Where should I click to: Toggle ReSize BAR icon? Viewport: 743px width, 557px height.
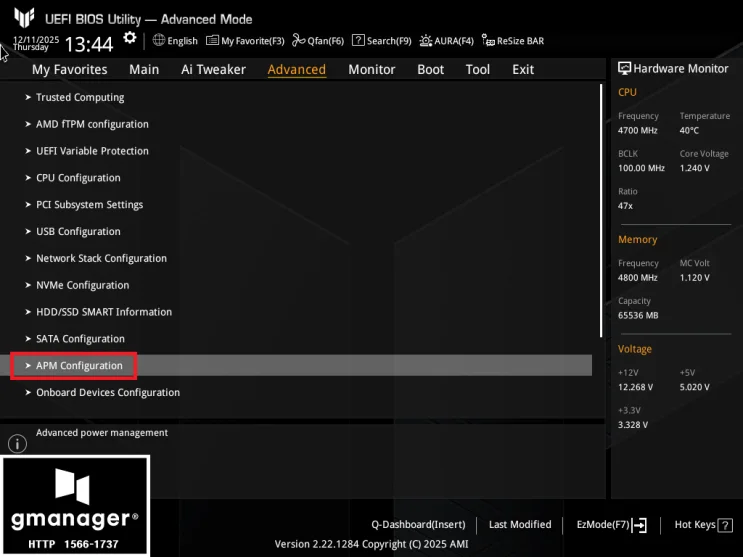point(488,40)
